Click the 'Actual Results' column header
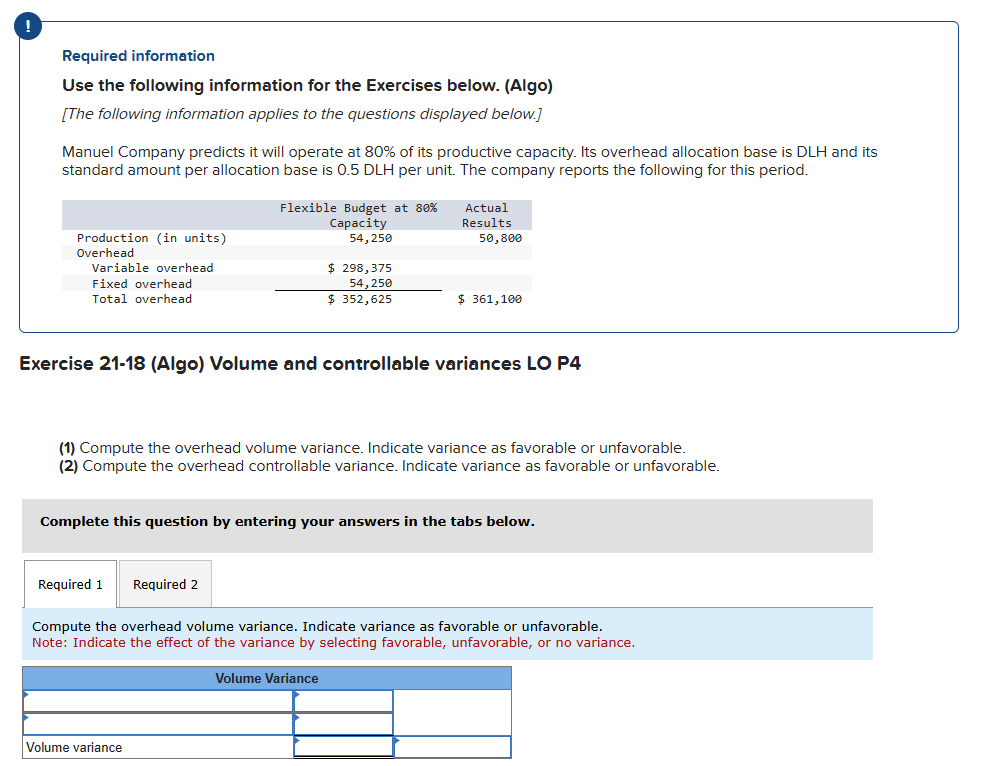The image size is (1000, 766). (487, 216)
